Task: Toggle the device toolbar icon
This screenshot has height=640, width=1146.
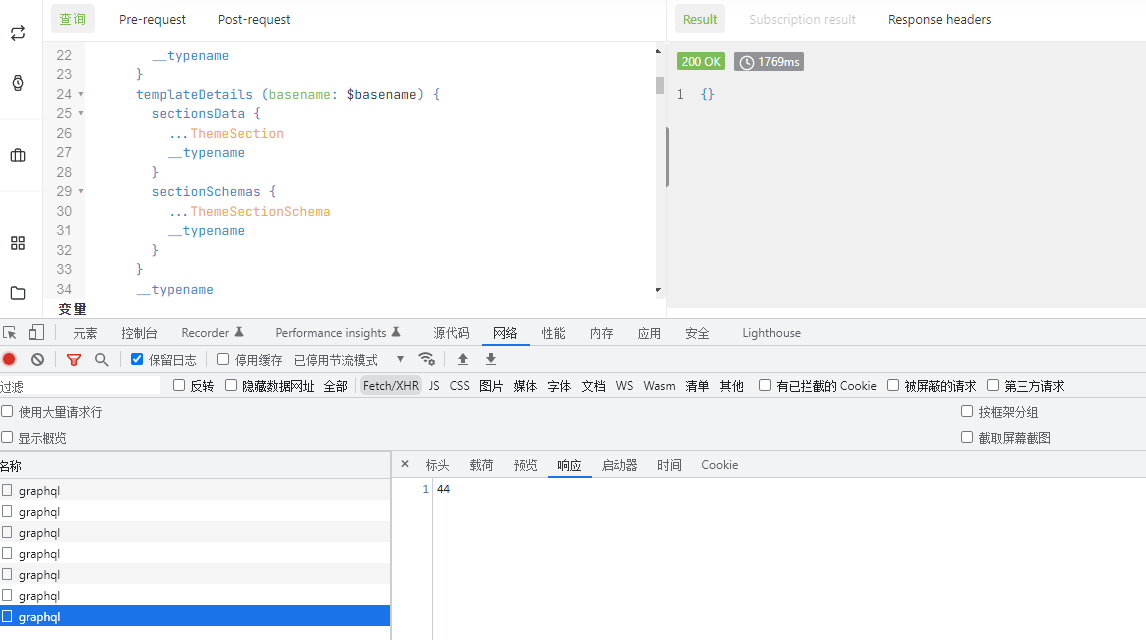Action: [x=36, y=333]
